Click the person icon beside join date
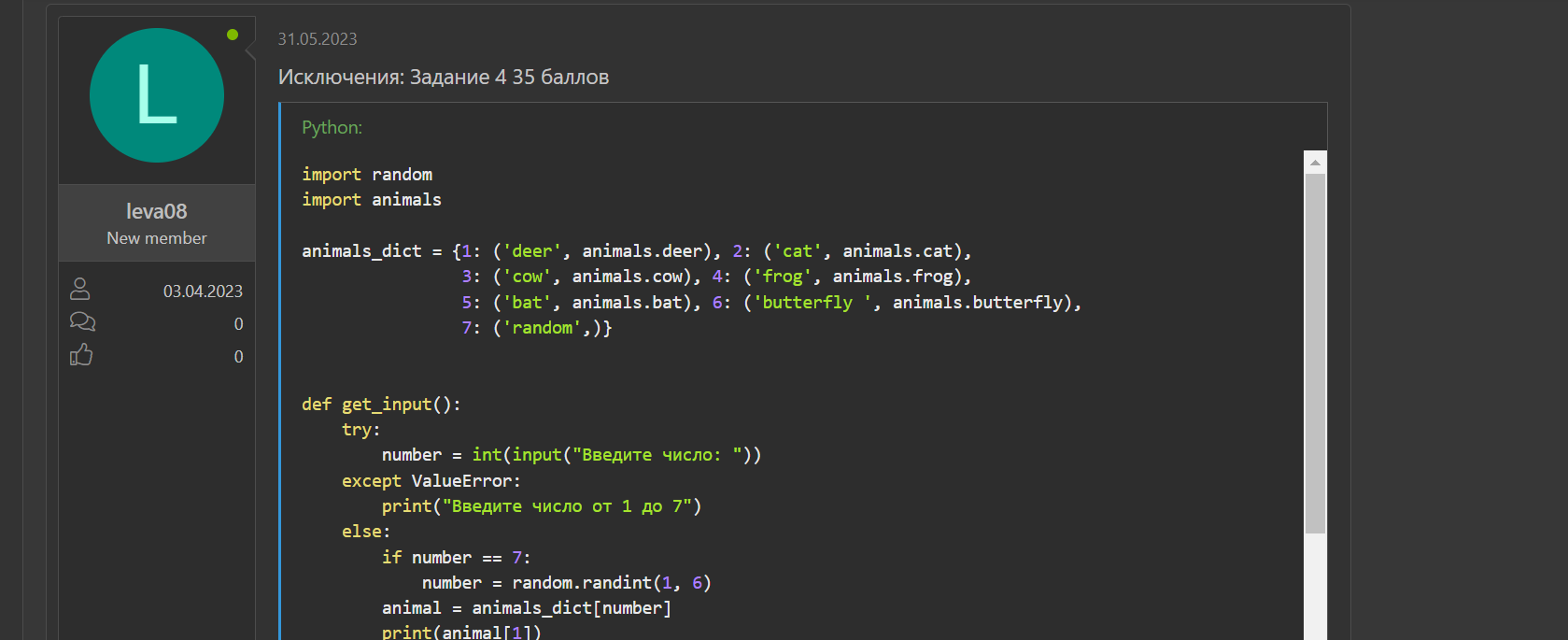1568x640 pixels. pyautogui.click(x=80, y=290)
